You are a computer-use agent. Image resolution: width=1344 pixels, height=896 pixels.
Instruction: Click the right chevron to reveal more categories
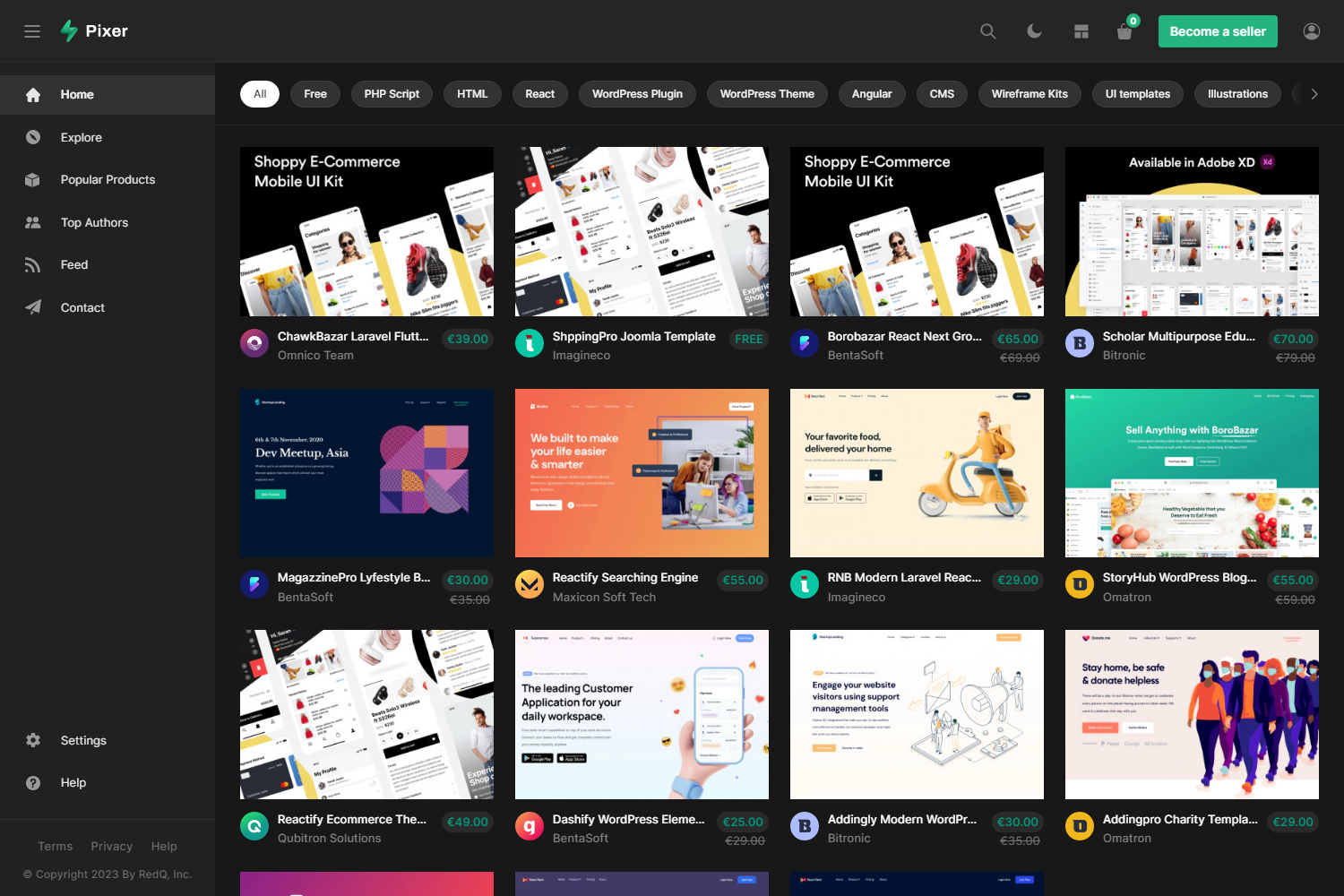[x=1314, y=93]
